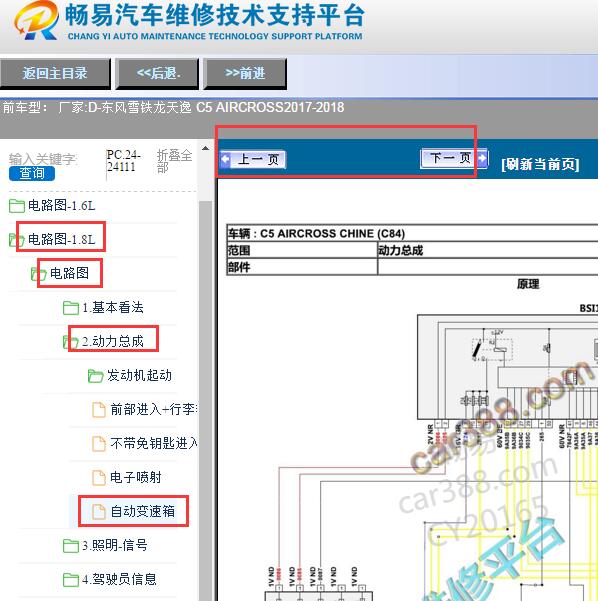Image resolution: width=598 pixels, height=601 pixels.
Task: Click 返回主目录 button
Action: click(x=55, y=74)
